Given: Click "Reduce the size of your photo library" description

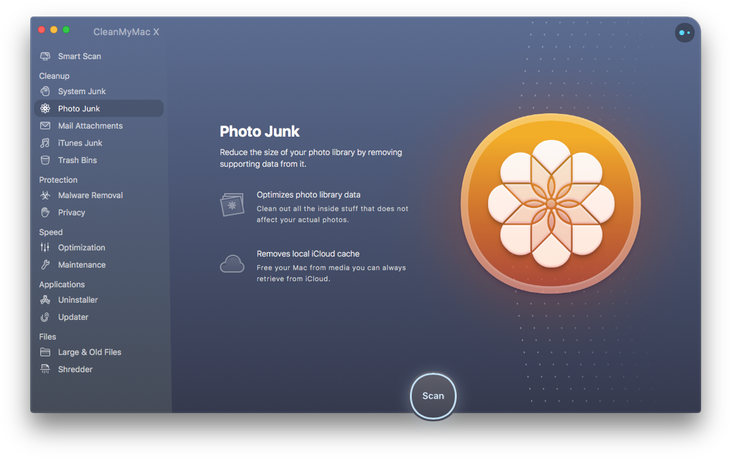Looking at the screenshot, I should 311,158.
